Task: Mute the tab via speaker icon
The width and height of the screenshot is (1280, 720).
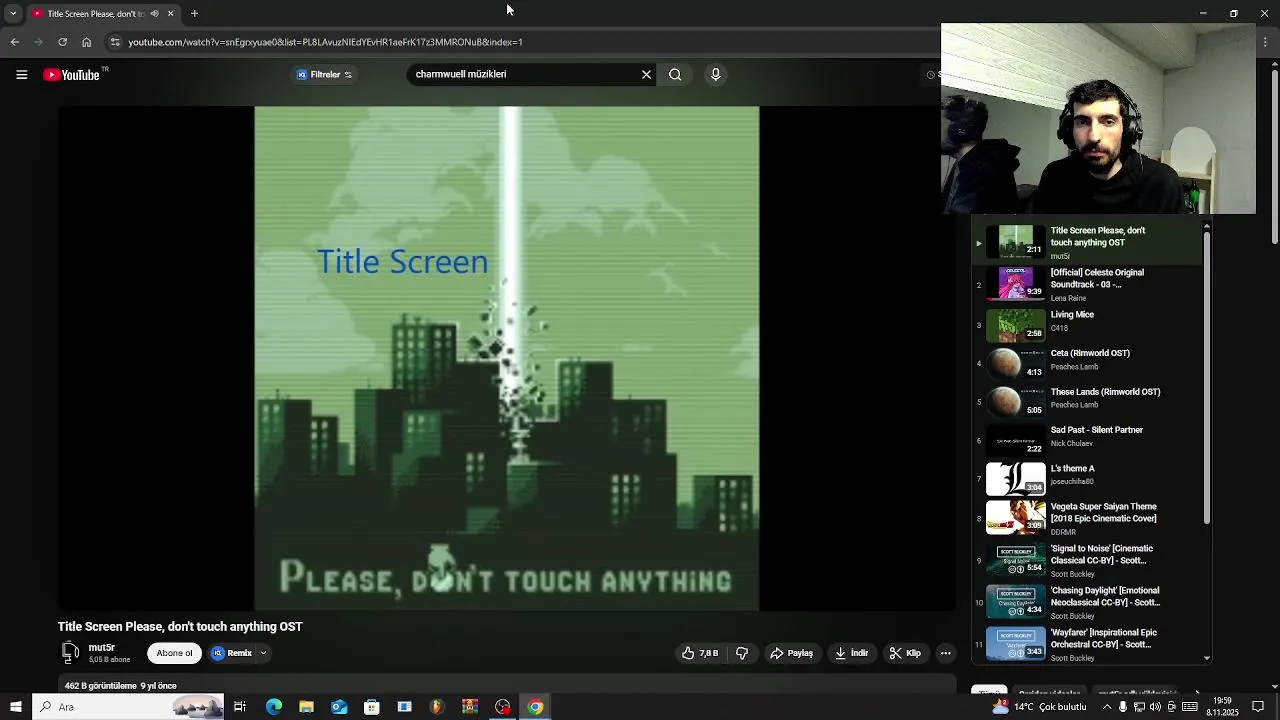Action: [x=154, y=14]
